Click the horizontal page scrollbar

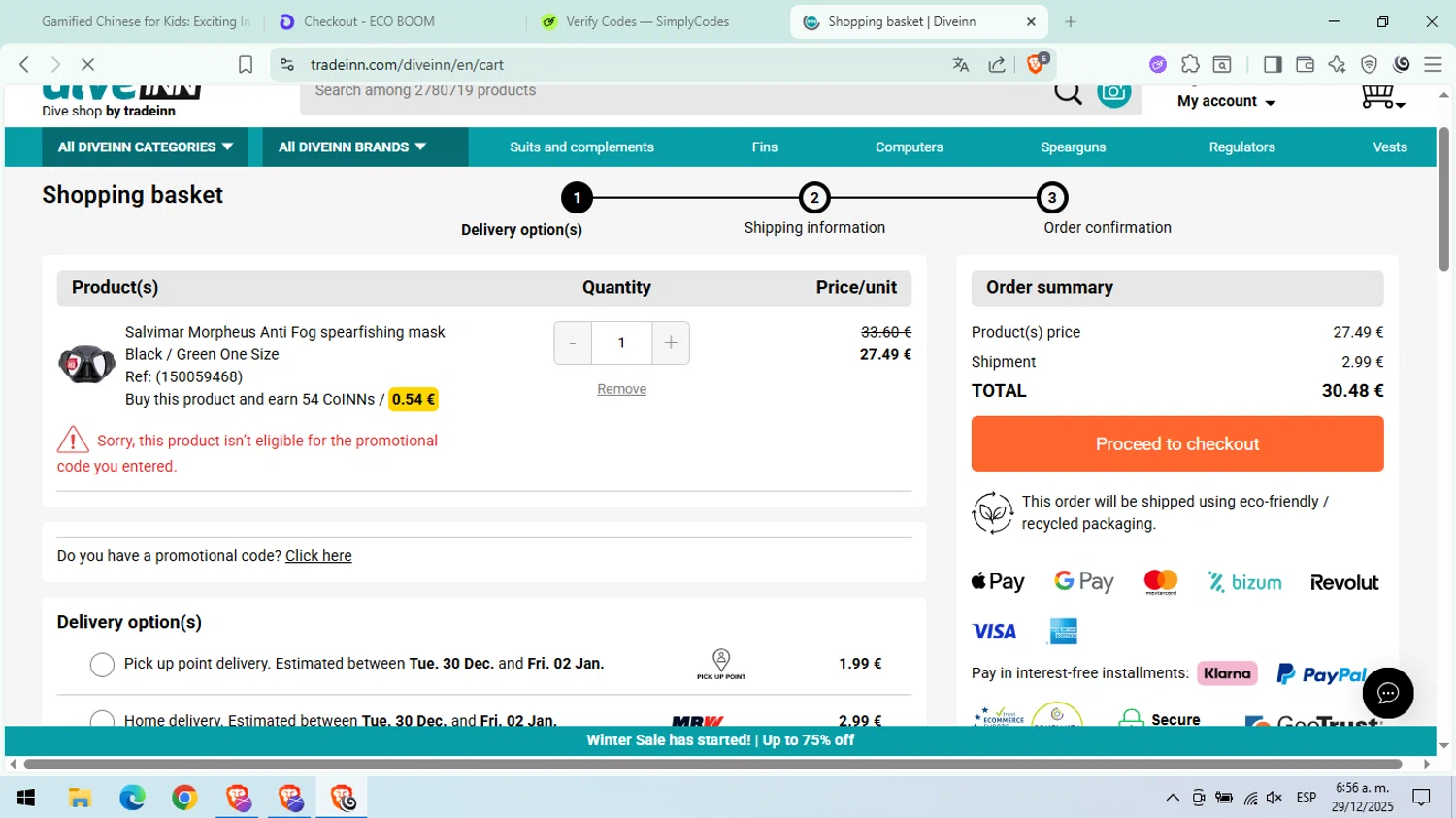coord(713,765)
